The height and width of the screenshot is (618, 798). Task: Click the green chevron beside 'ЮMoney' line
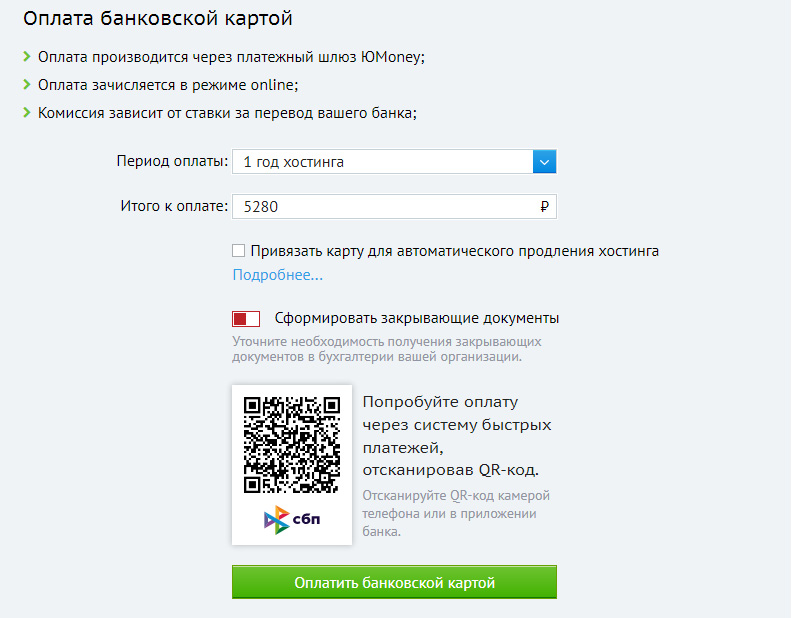pyautogui.click(x=27, y=57)
